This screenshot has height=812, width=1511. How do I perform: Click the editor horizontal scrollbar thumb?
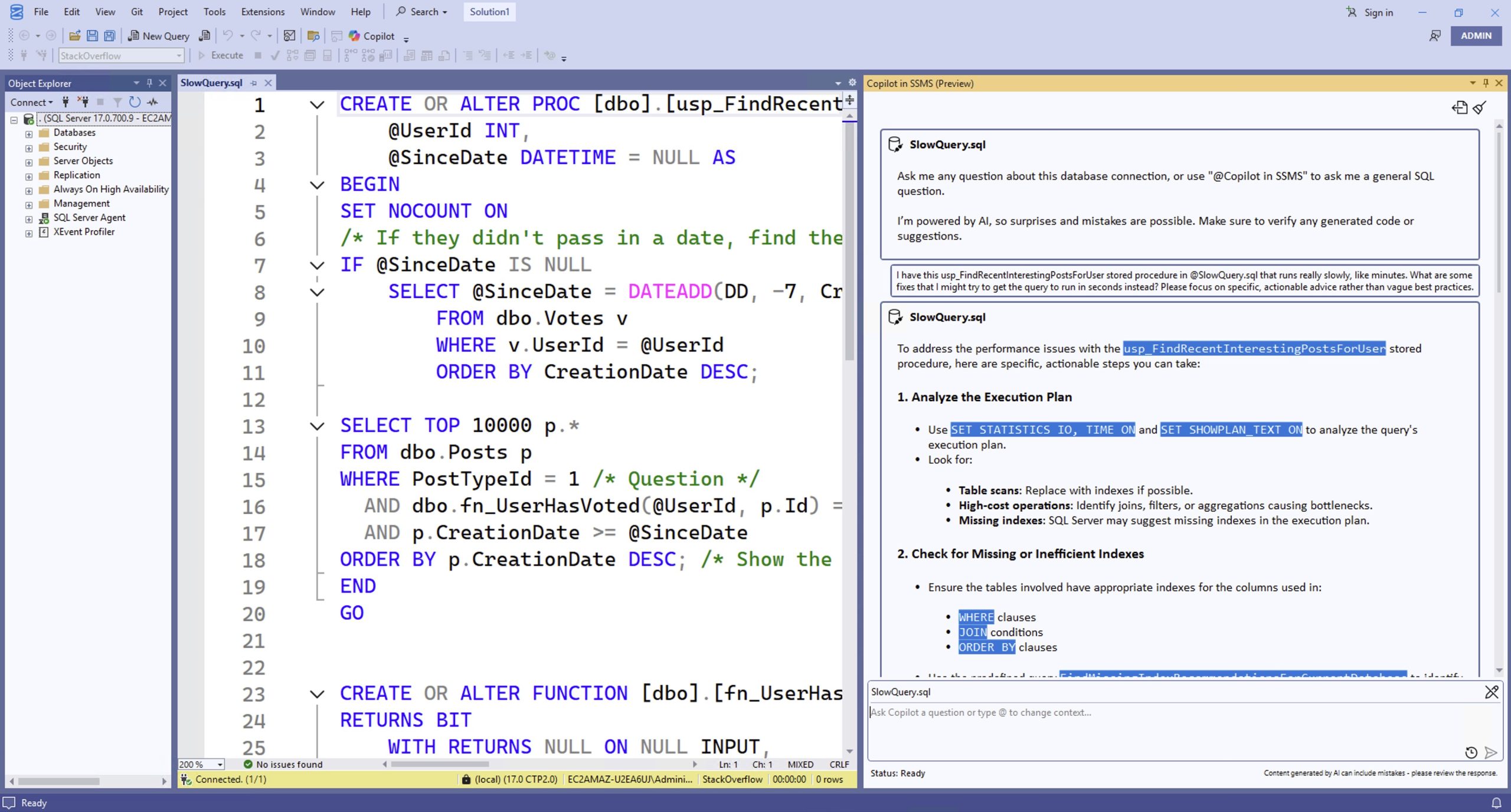(440, 764)
